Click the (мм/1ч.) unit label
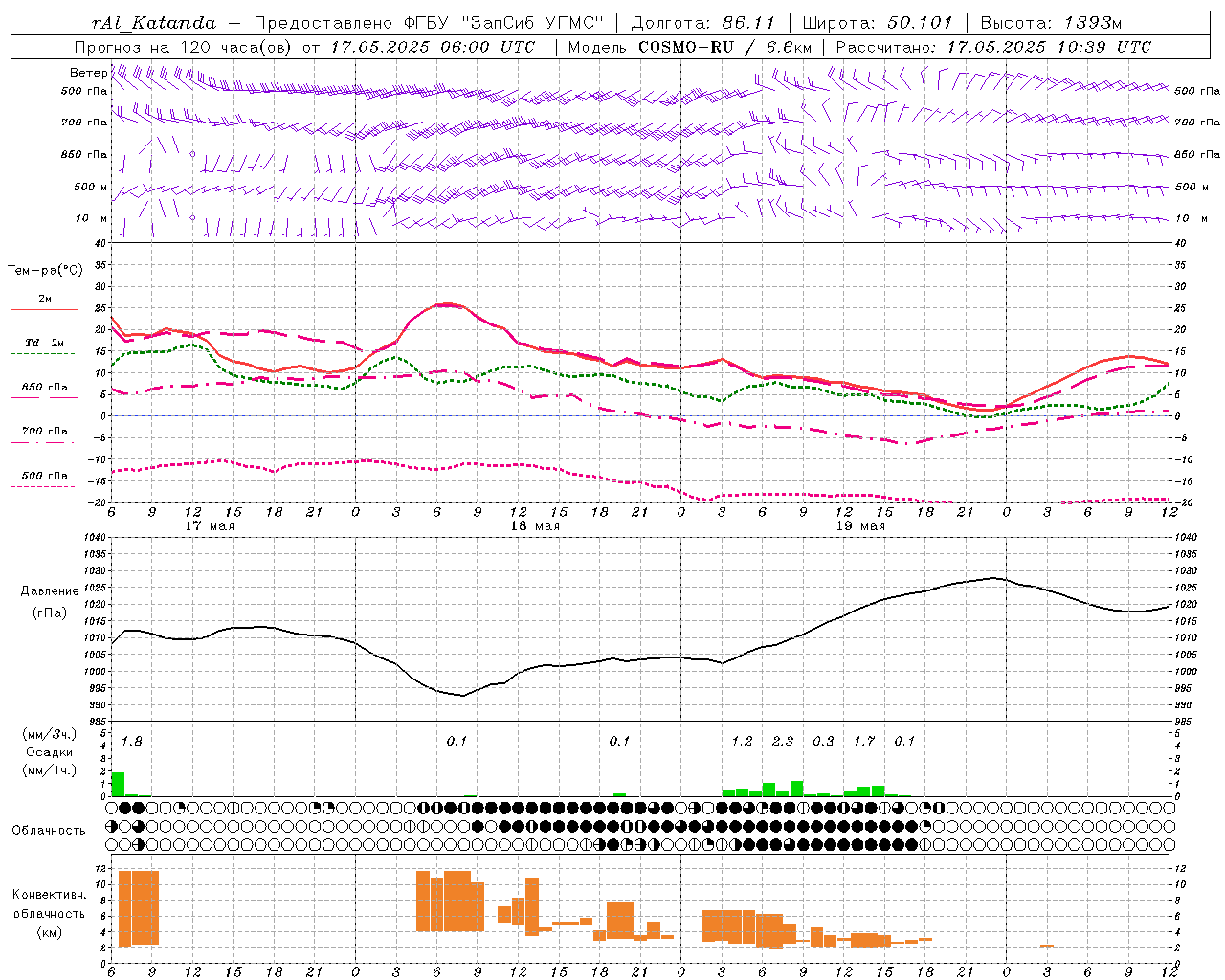1225x980 pixels. click(50, 770)
